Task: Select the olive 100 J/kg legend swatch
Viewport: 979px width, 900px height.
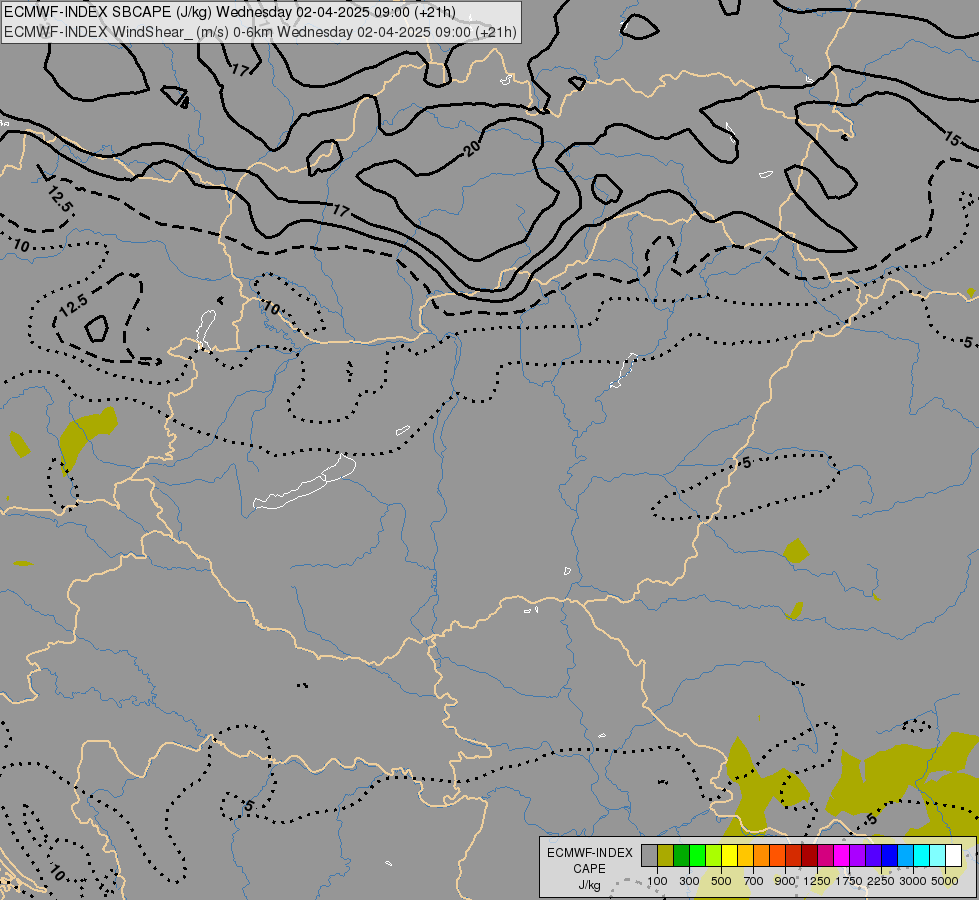Action: point(666,856)
